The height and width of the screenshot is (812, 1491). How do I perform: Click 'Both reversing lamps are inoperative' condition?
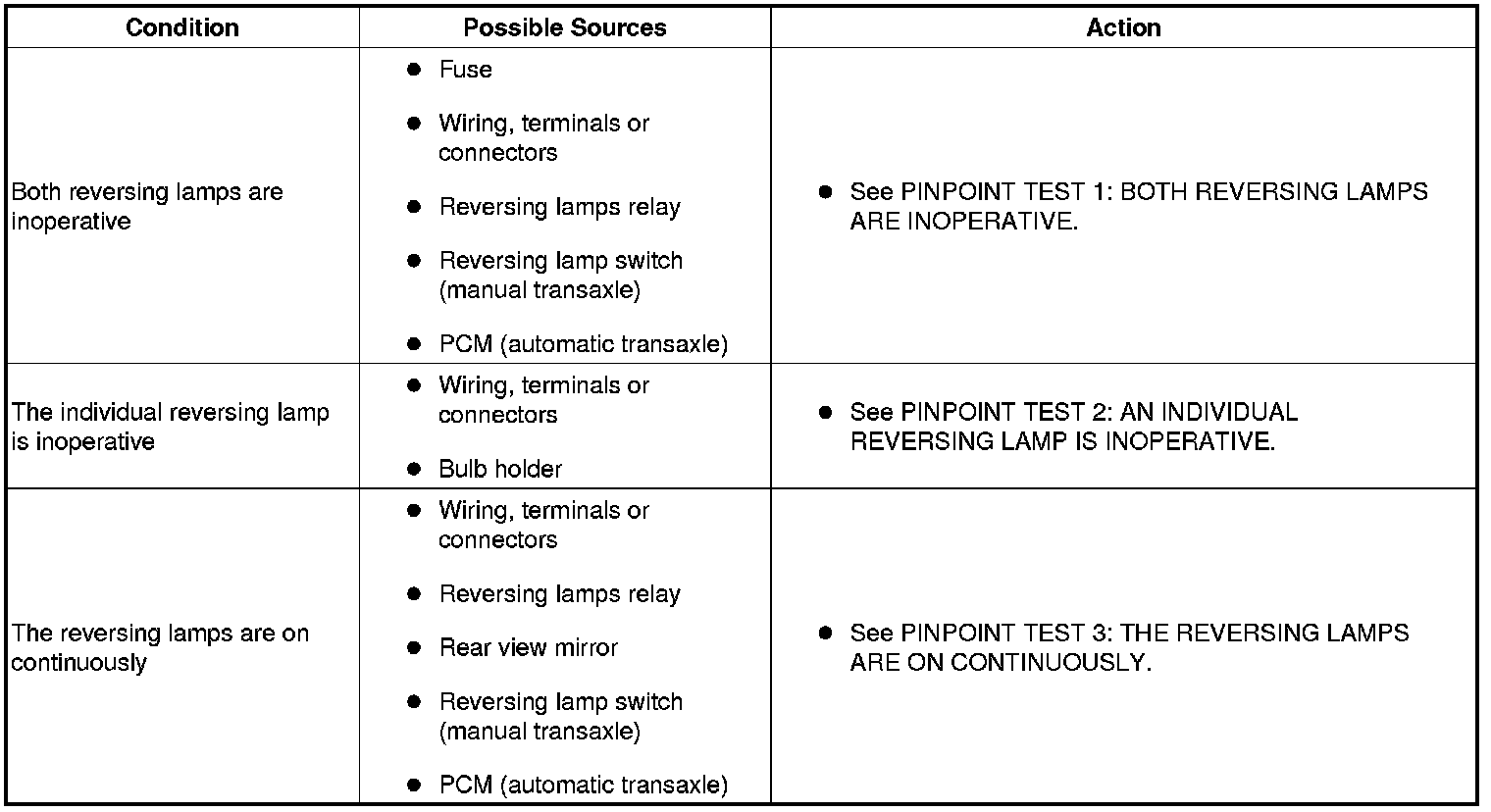147,206
